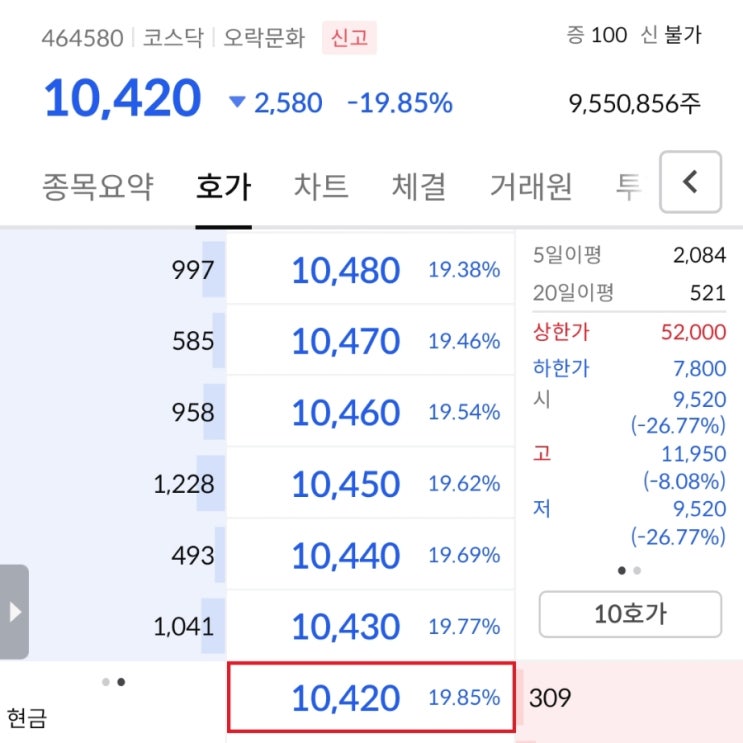Select the highlighted 10,420 current price
Image resolution: width=743 pixels, height=743 pixels.
click(370, 697)
